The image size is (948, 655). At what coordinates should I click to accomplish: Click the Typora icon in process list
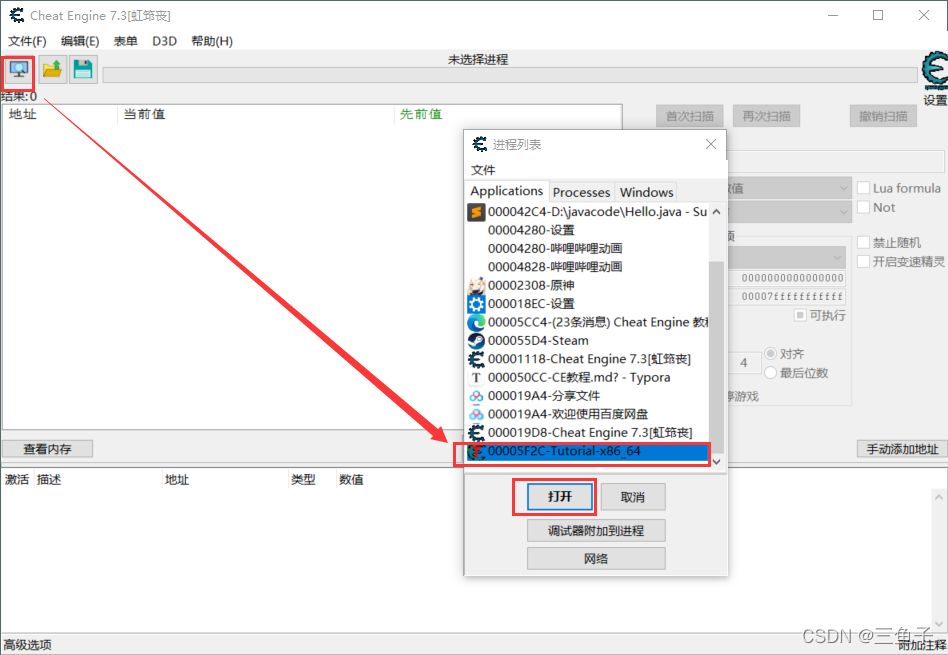click(x=476, y=377)
